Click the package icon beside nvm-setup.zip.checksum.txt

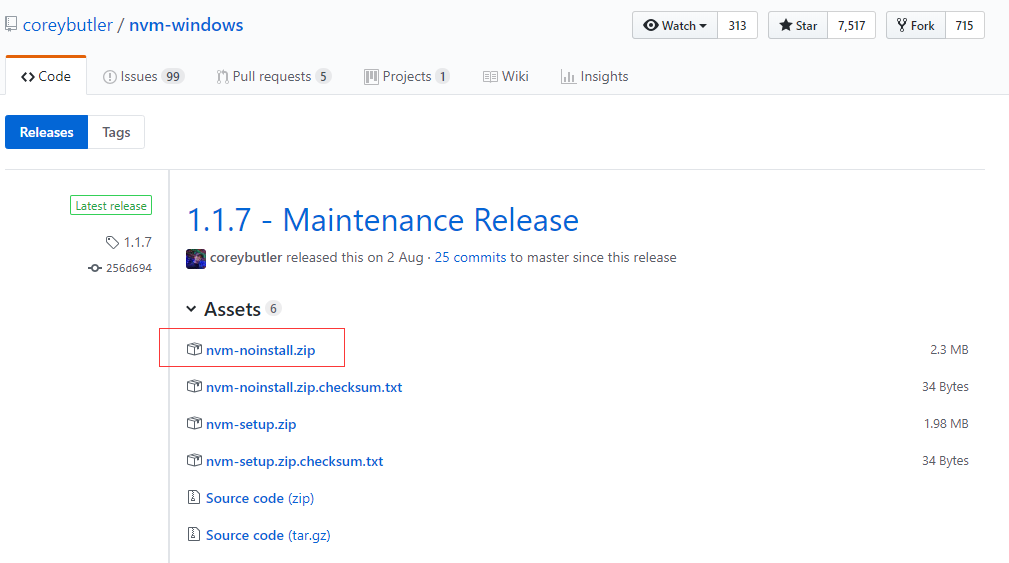(194, 460)
